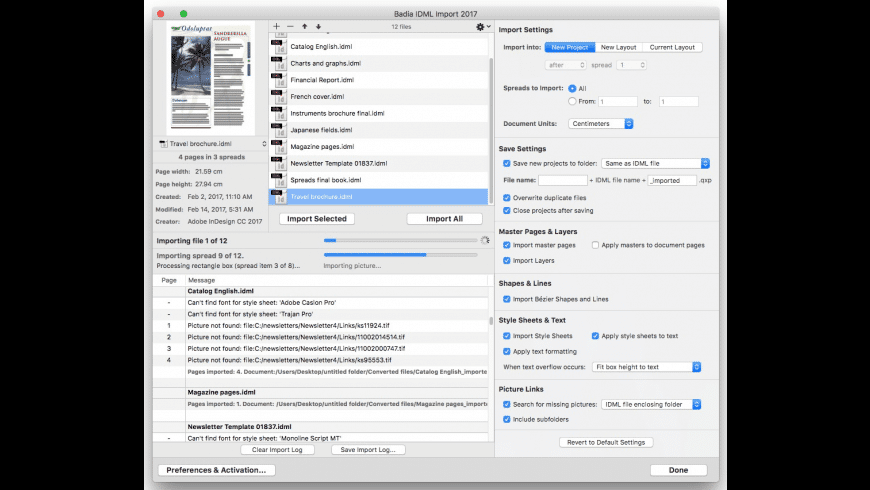Toggle Import Layers checkbox
This screenshot has width=870, height=490.
(x=507, y=260)
